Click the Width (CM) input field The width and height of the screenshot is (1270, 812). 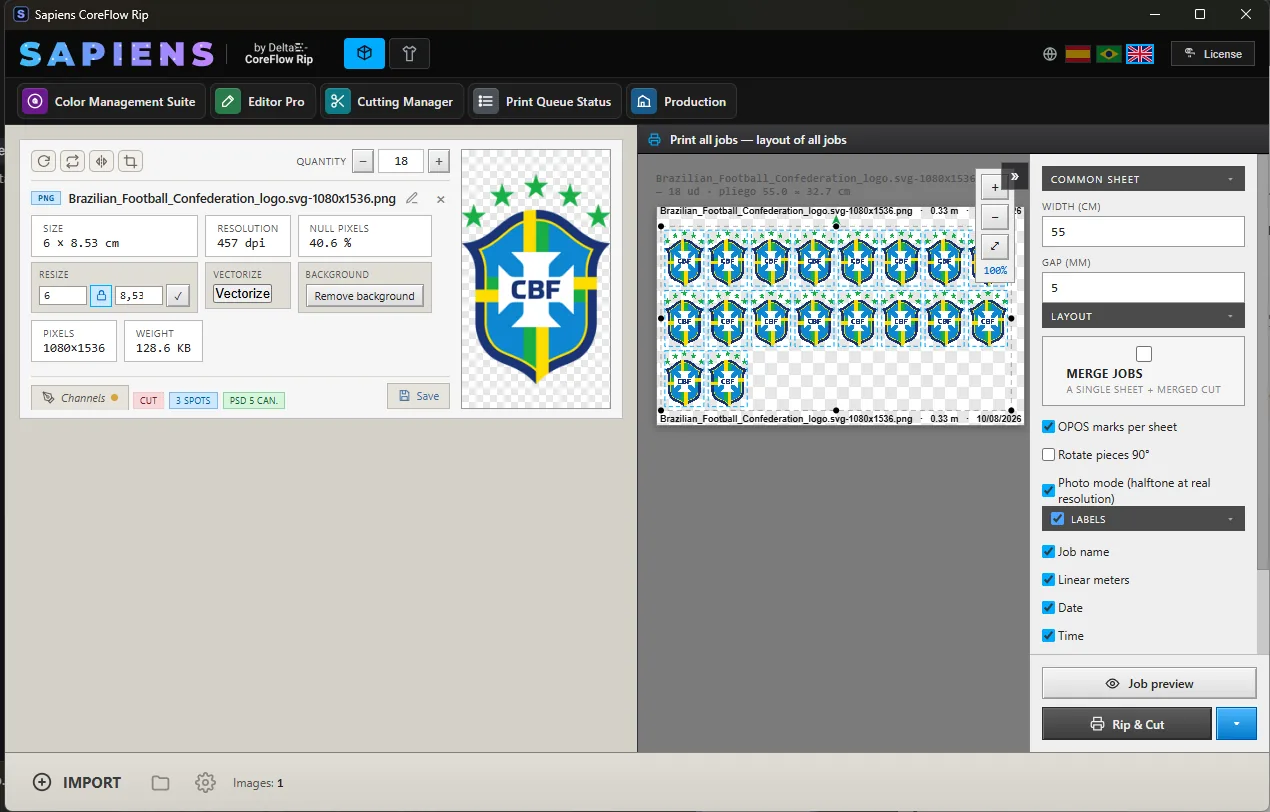pyautogui.click(x=1143, y=231)
